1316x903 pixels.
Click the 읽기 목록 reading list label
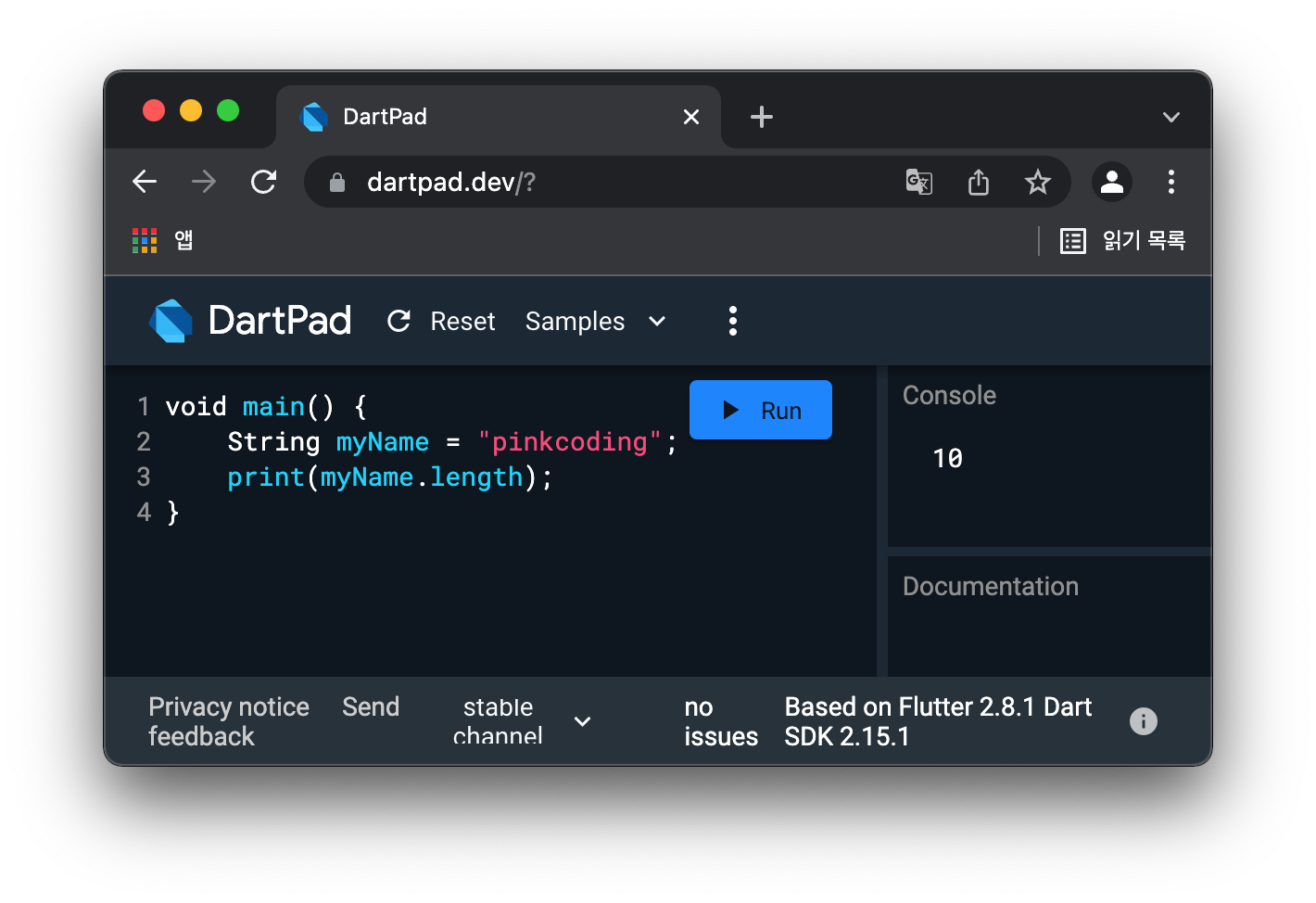tap(1144, 241)
